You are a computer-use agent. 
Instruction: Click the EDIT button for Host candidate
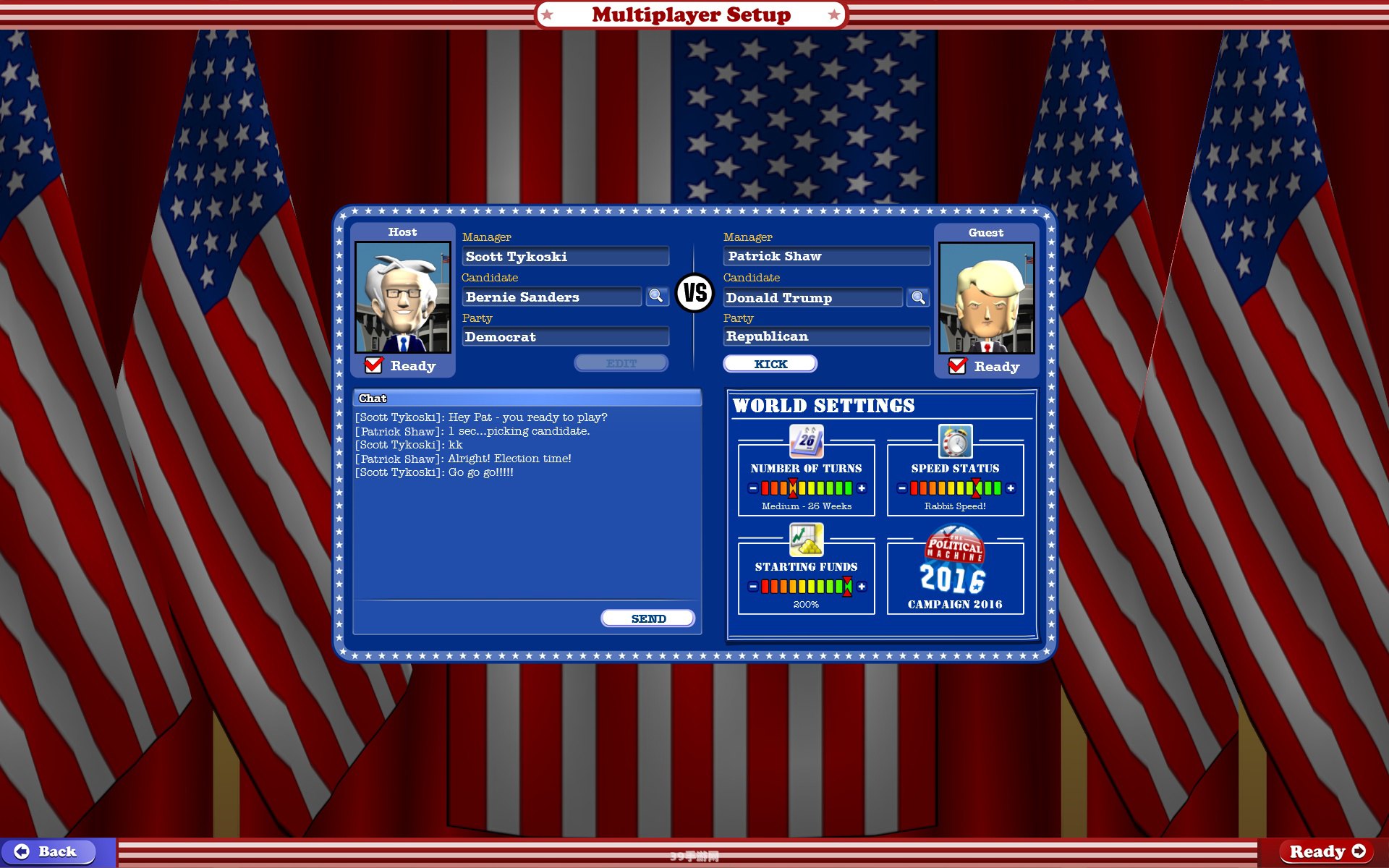(620, 363)
